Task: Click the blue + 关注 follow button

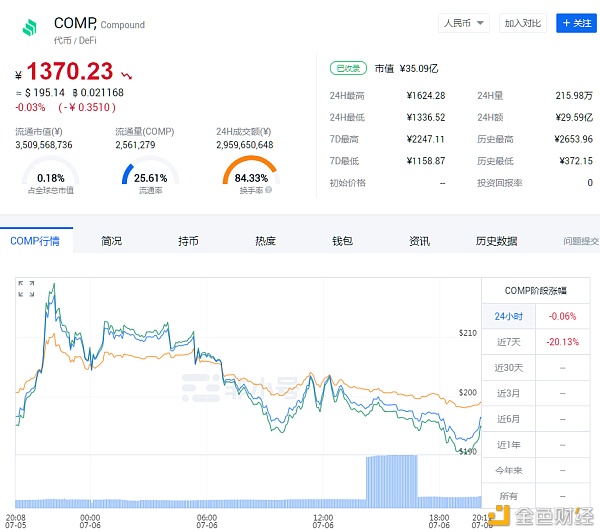Action: pos(576,23)
